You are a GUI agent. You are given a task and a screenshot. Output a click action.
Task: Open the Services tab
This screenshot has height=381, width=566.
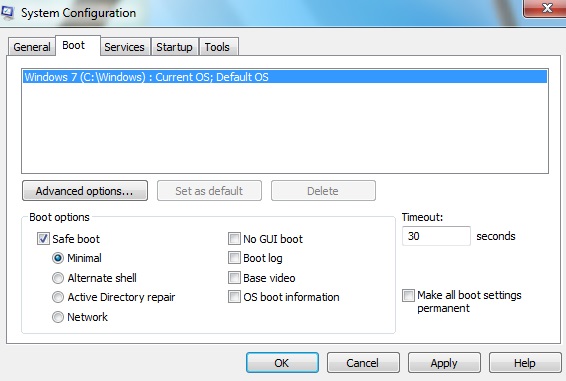tap(125, 47)
